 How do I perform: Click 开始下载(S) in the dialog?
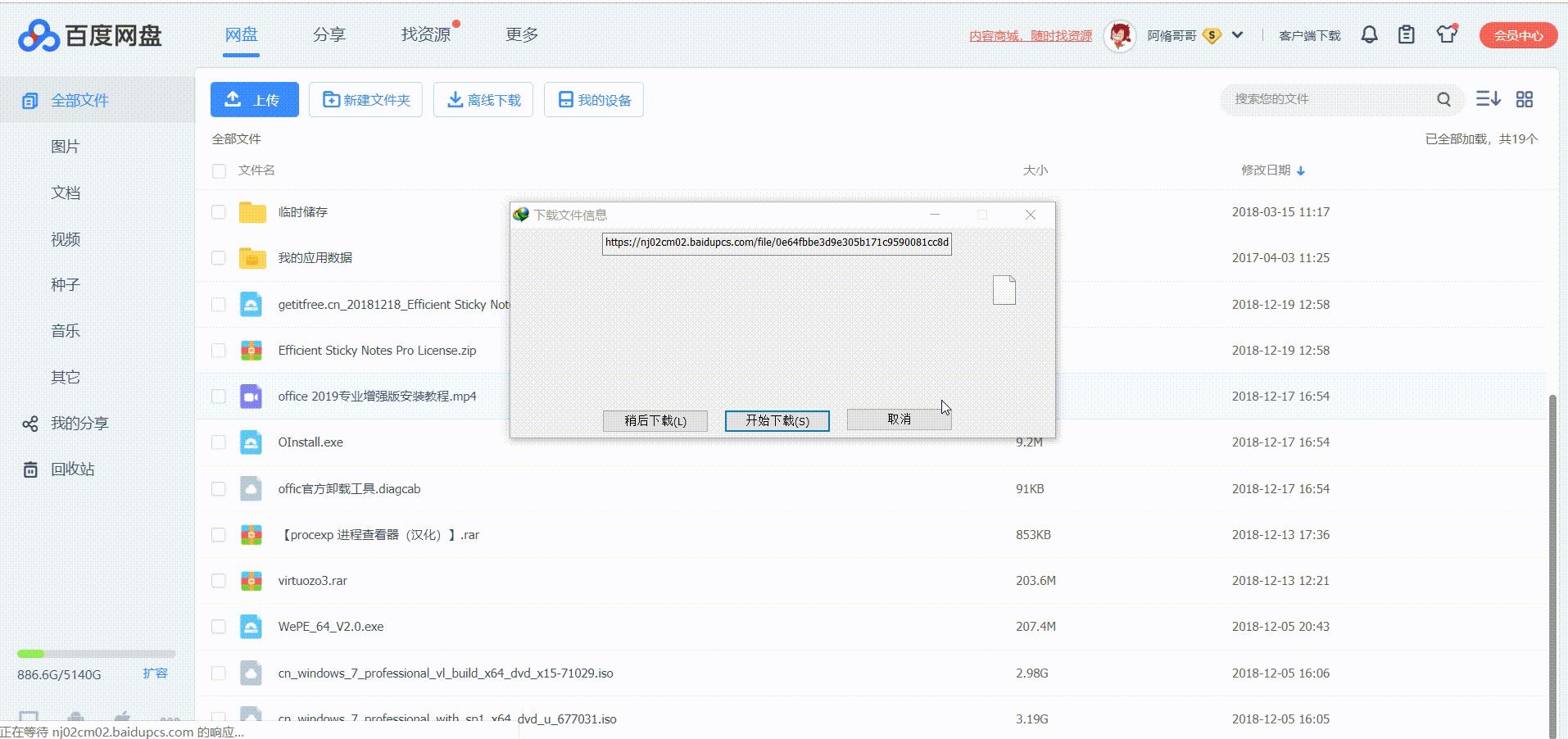point(777,420)
